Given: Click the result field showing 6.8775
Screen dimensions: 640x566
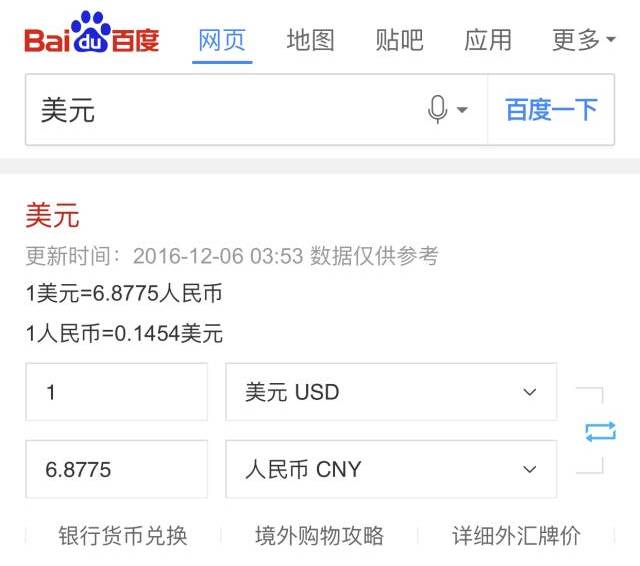Looking at the screenshot, I should pyautogui.click(x=116, y=469).
